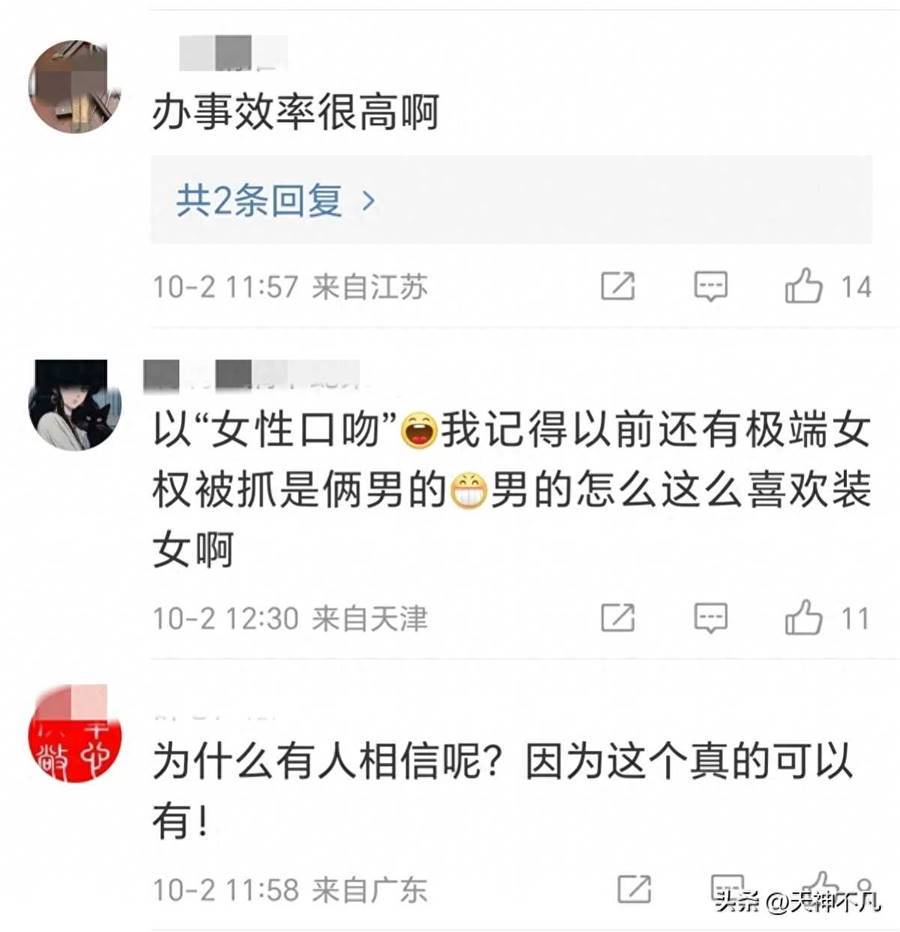Share the comment from 广东

(634, 889)
